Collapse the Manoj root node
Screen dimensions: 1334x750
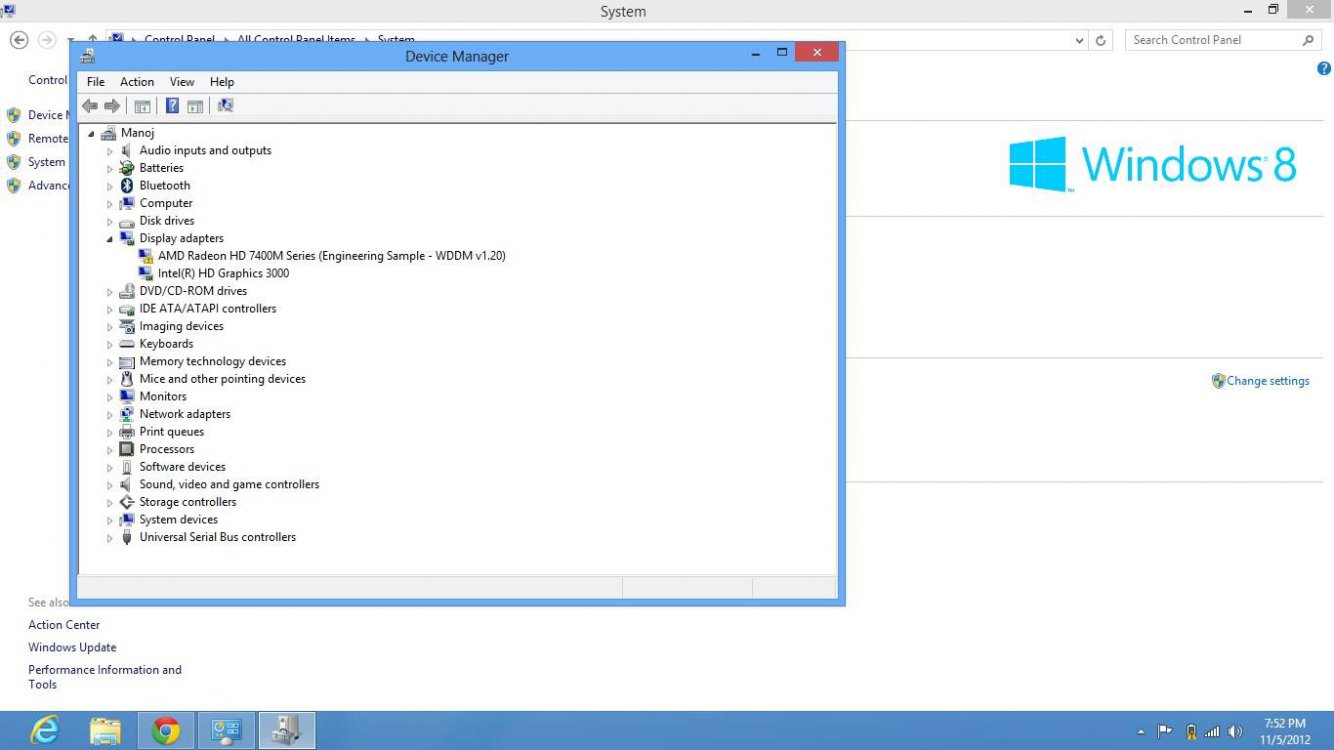tap(92, 134)
